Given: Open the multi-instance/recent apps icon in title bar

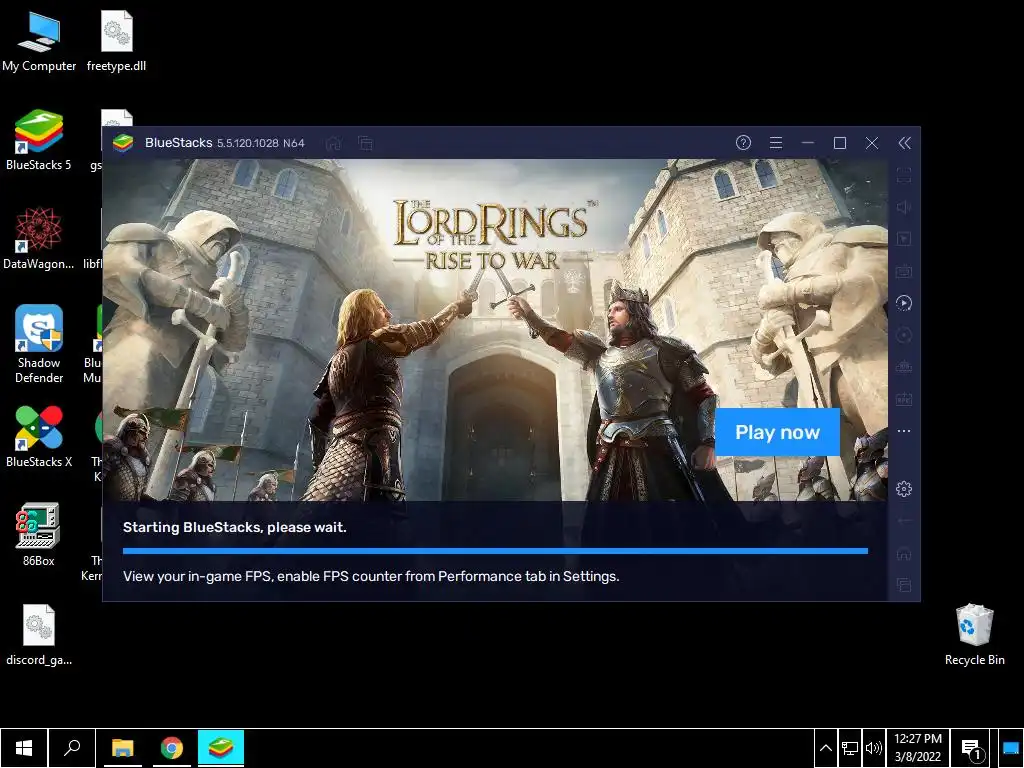Looking at the screenshot, I should tap(366, 143).
